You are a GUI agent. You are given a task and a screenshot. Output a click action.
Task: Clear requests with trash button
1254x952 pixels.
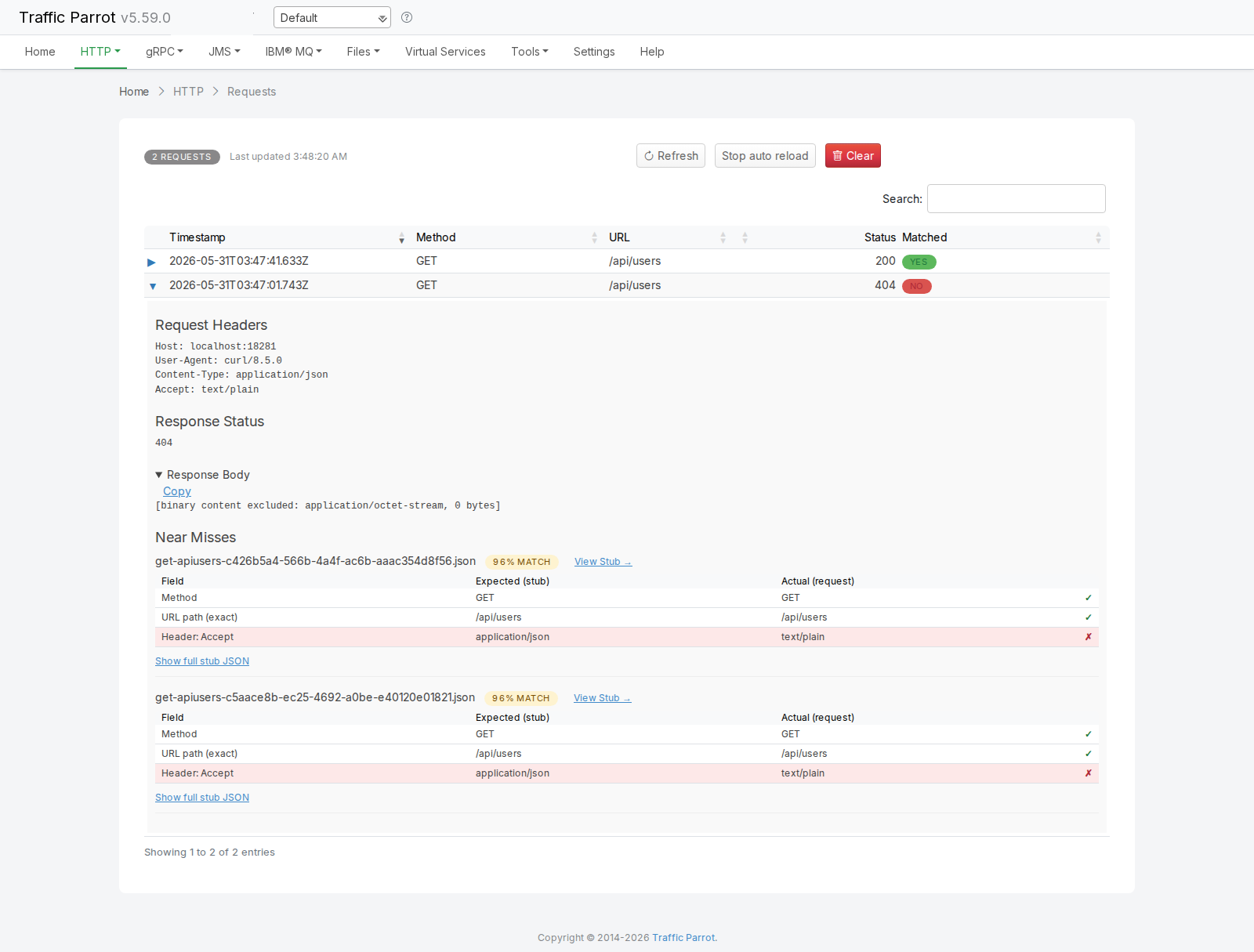coord(853,156)
